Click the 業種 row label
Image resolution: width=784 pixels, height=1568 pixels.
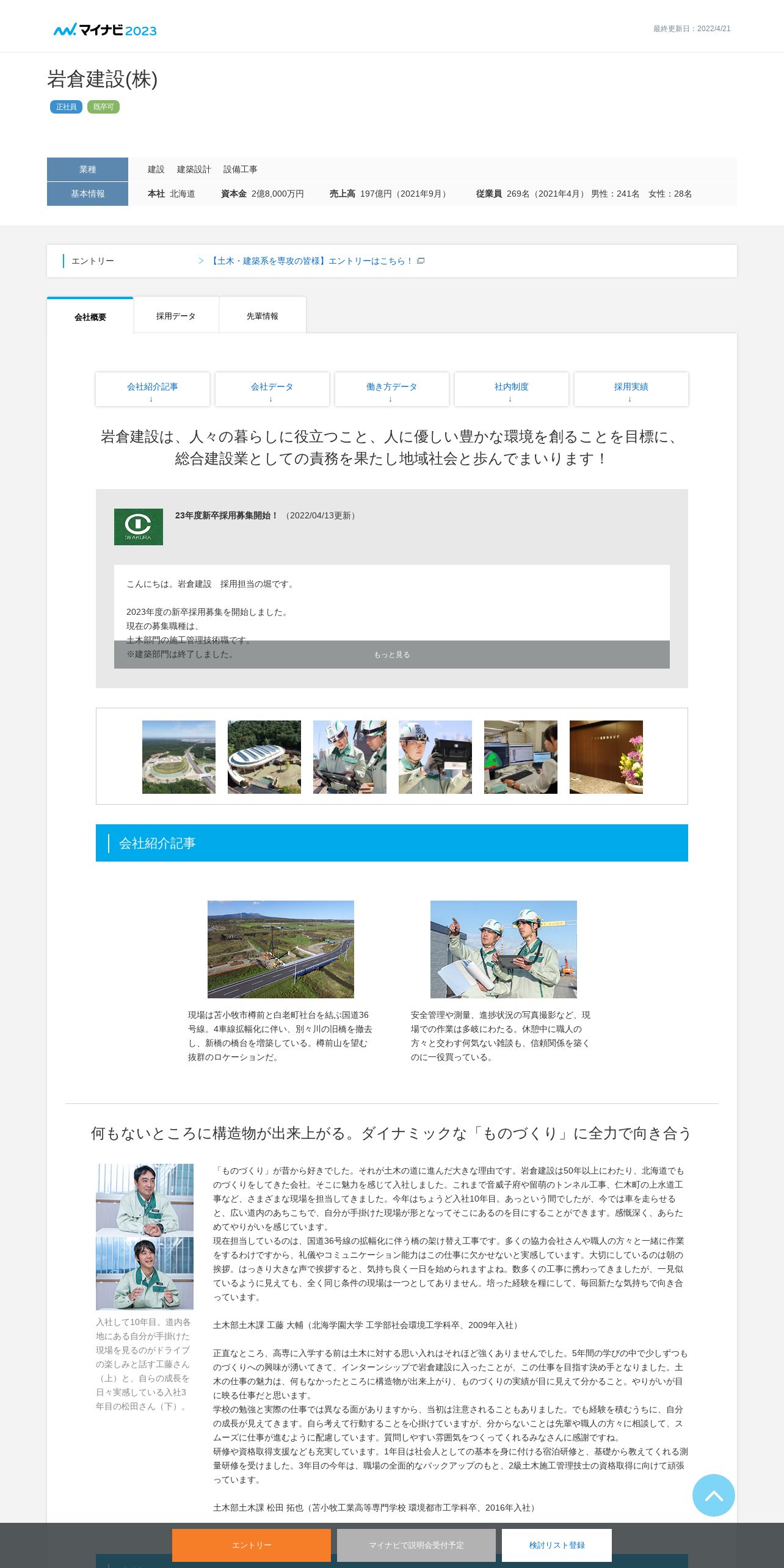[87, 169]
